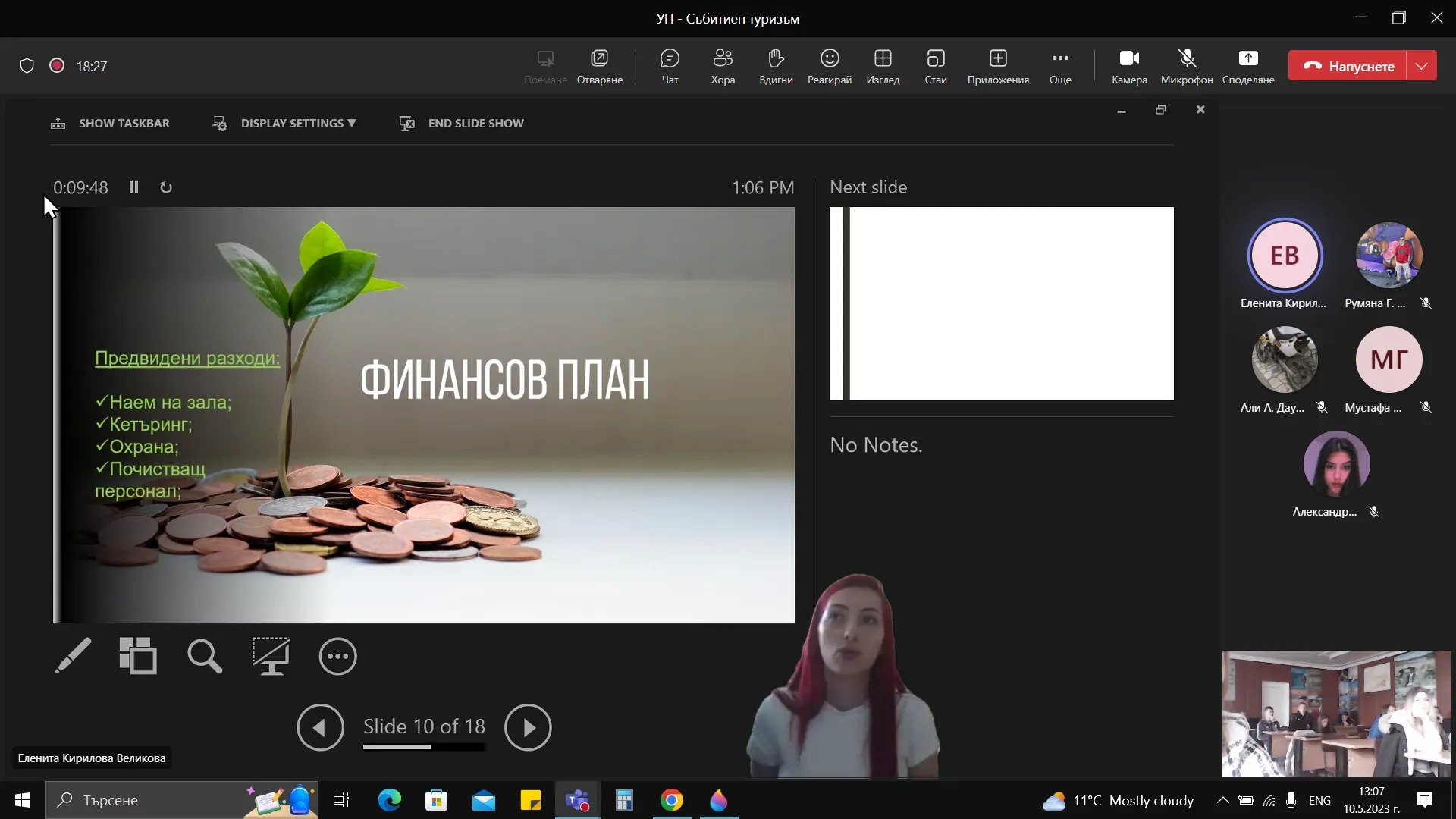Go to the previous slide

pyautogui.click(x=320, y=727)
